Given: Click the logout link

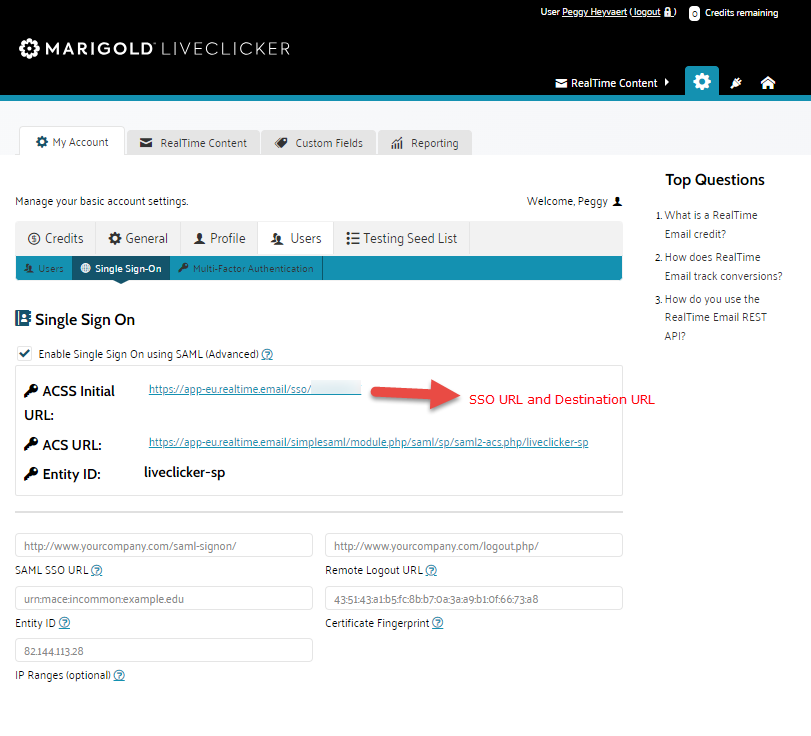Looking at the screenshot, I should (646, 12).
